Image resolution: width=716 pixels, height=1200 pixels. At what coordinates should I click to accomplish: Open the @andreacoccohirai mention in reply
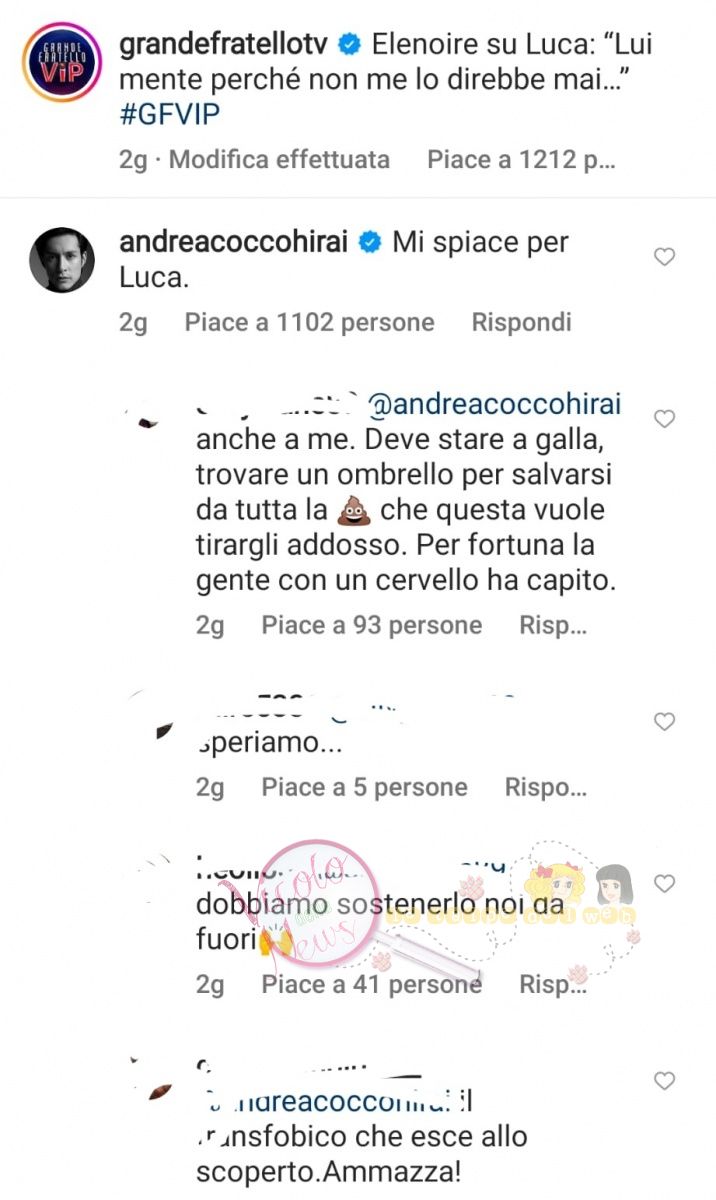[495, 404]
